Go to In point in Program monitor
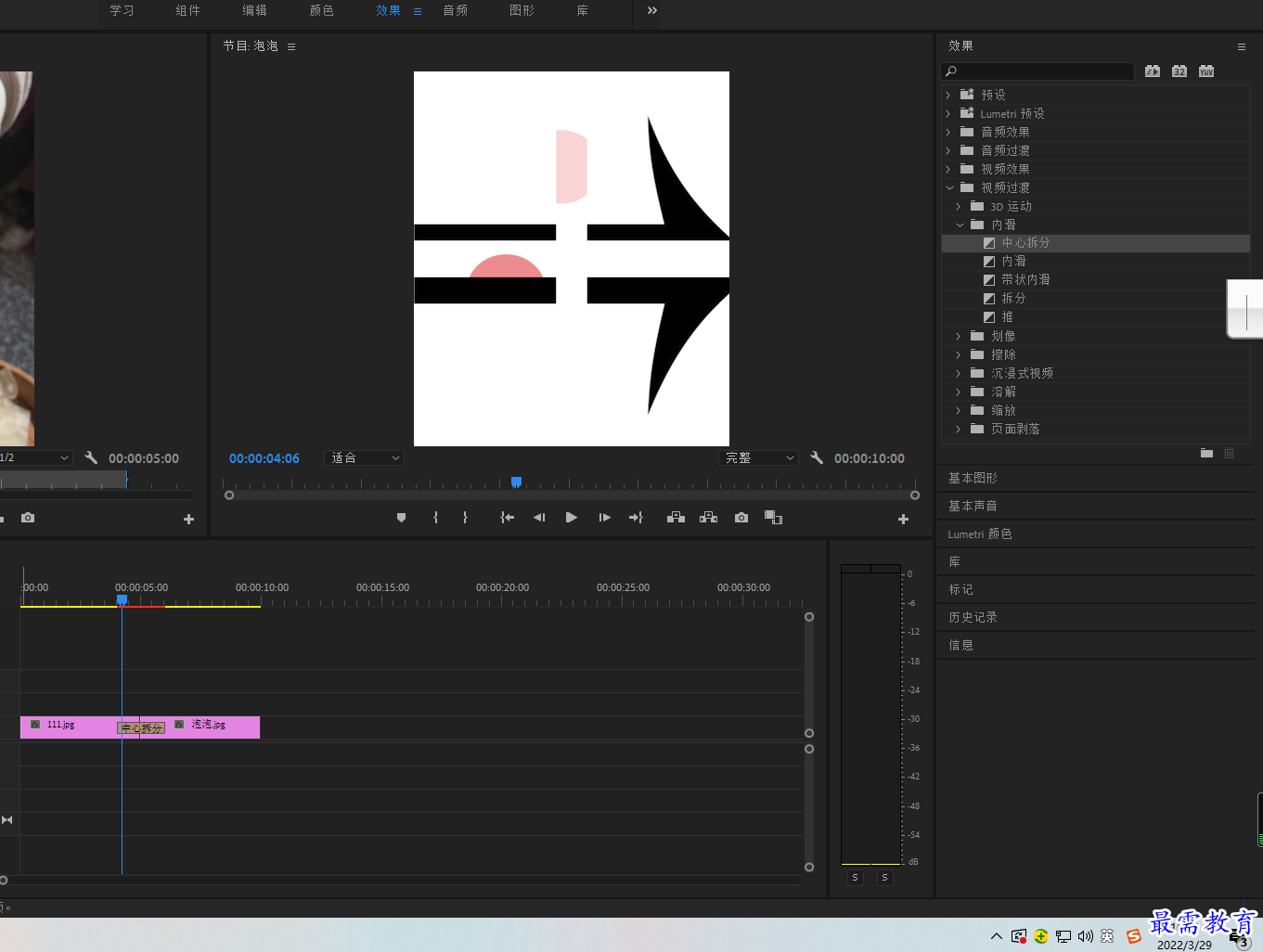The image size is (1263, 952). [x=507, y=518]
